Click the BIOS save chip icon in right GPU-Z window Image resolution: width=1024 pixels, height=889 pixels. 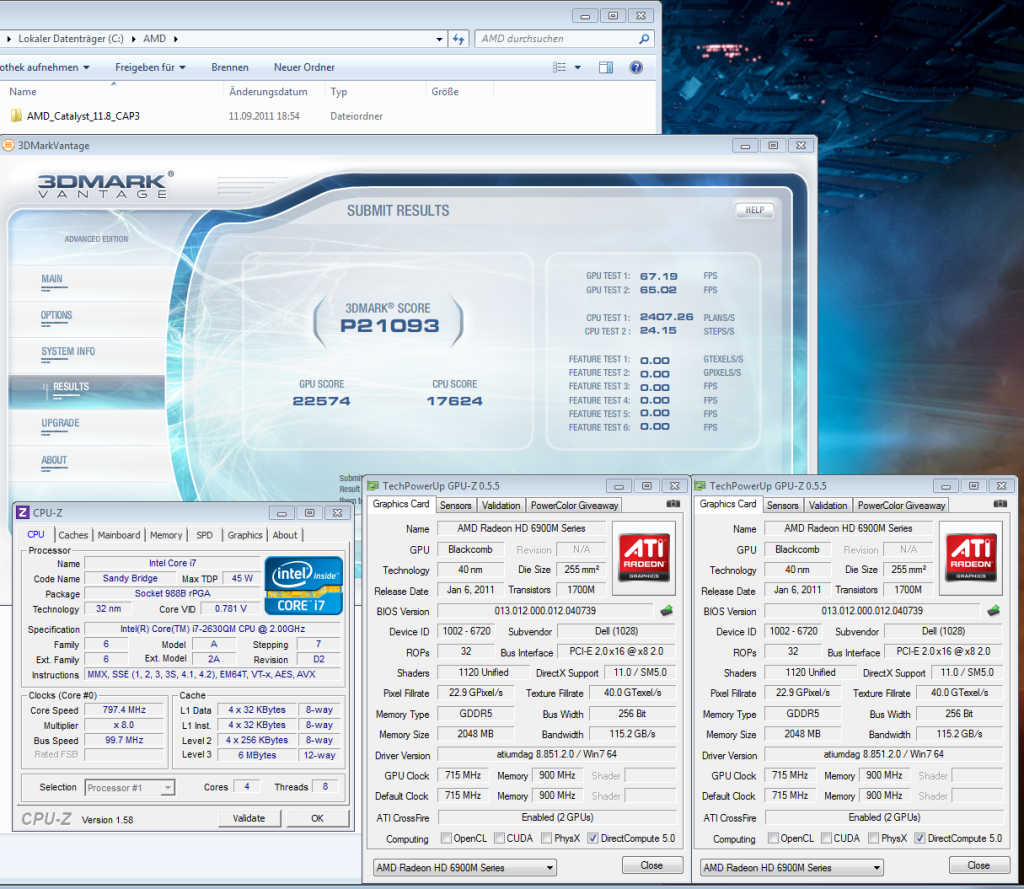pos(994,610)
